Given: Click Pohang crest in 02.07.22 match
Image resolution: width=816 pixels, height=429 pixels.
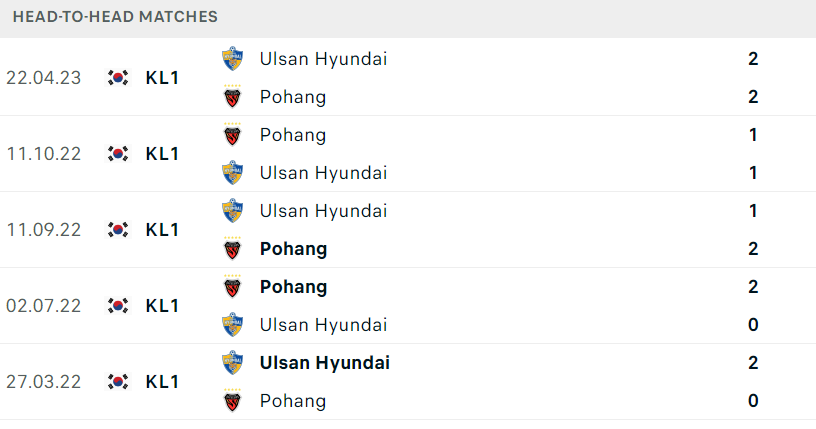Looking at the screenshot, I should click(x=233, y=287).
